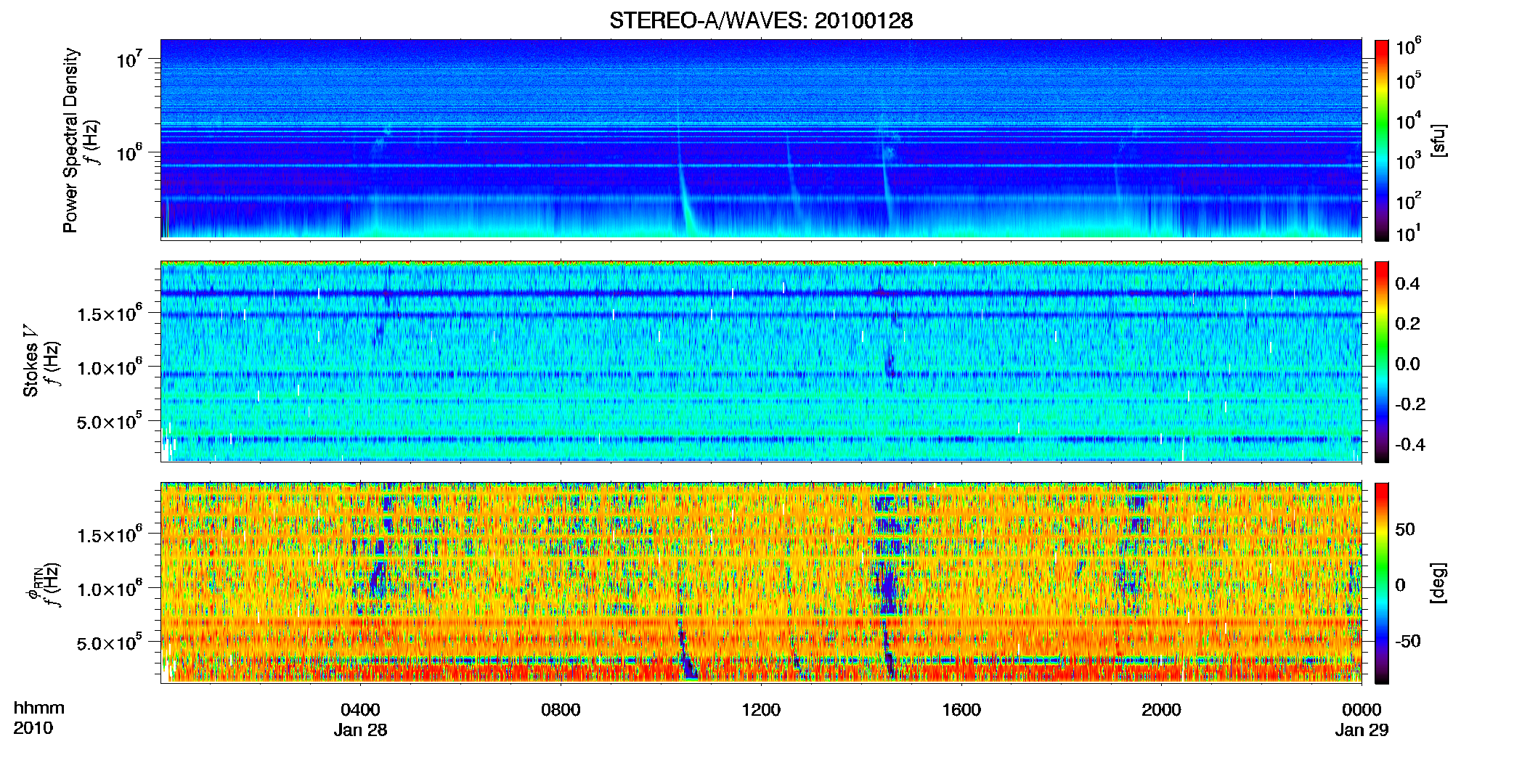Click the 0000 time axis label
This screenshot has height=784, width=1522.
pyautogui.click(x=1362, y=709)
